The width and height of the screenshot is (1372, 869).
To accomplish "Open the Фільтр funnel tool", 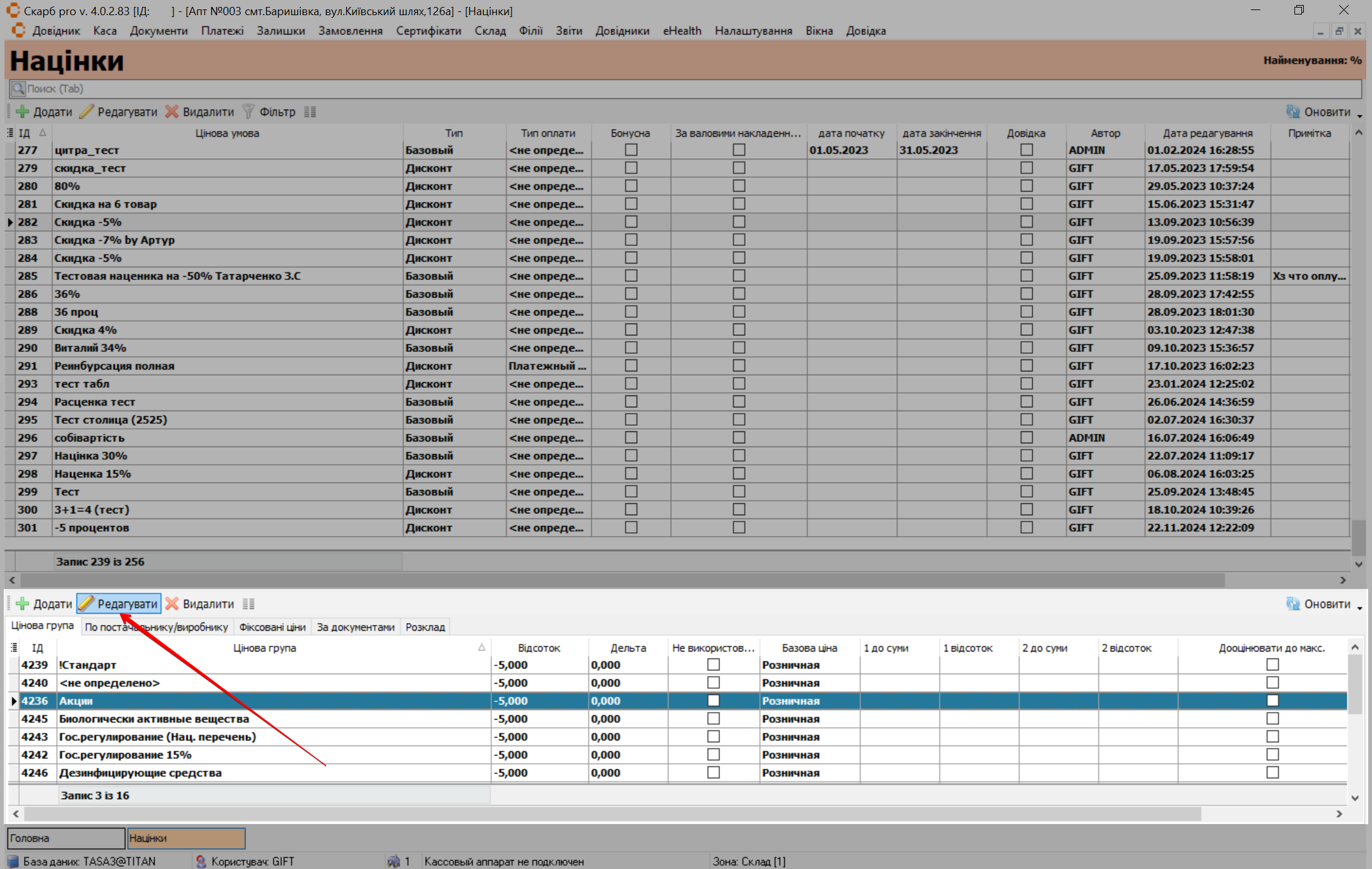I will 249,112.
